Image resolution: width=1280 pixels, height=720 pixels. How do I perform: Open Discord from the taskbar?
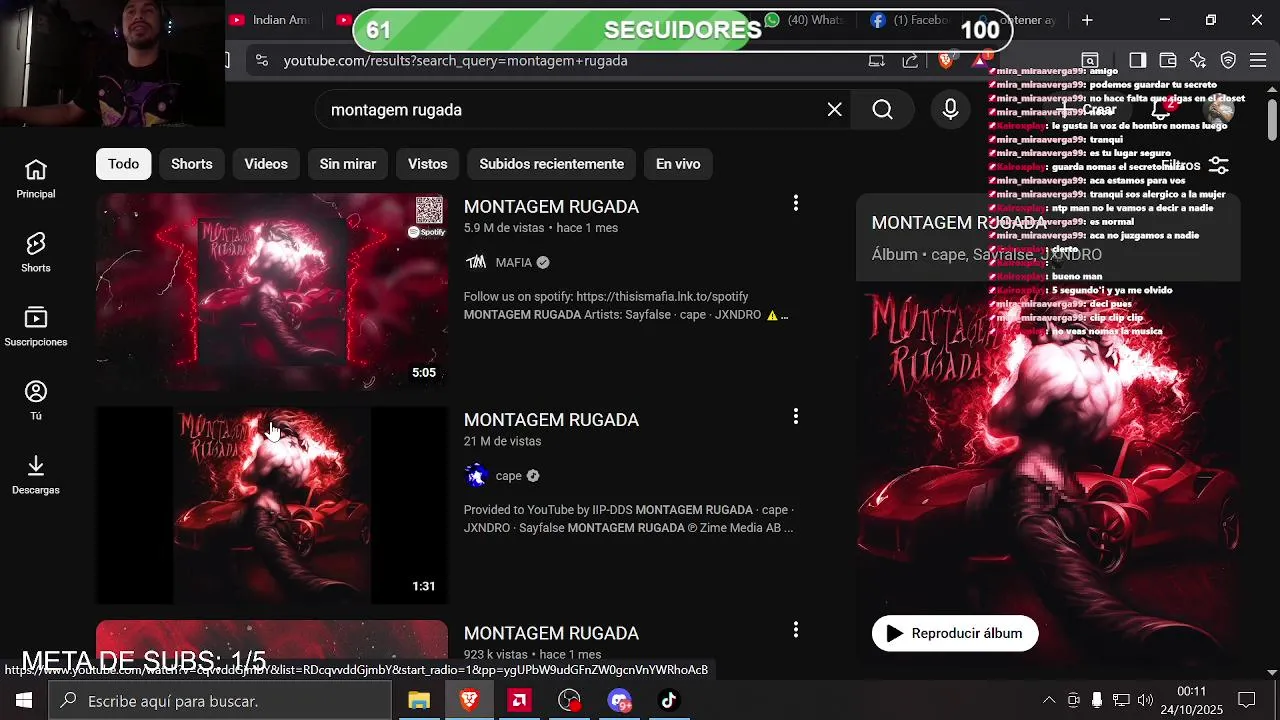coord(619,701)
